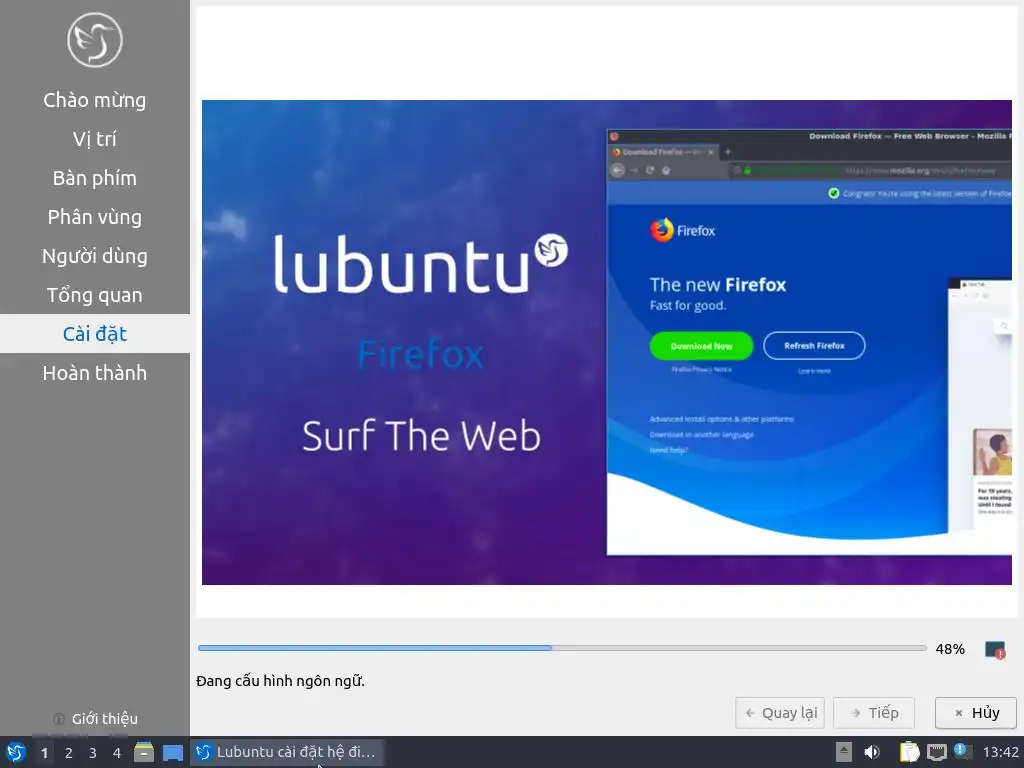Click the Download Now button in slideshow

click(x=701, y=346)
